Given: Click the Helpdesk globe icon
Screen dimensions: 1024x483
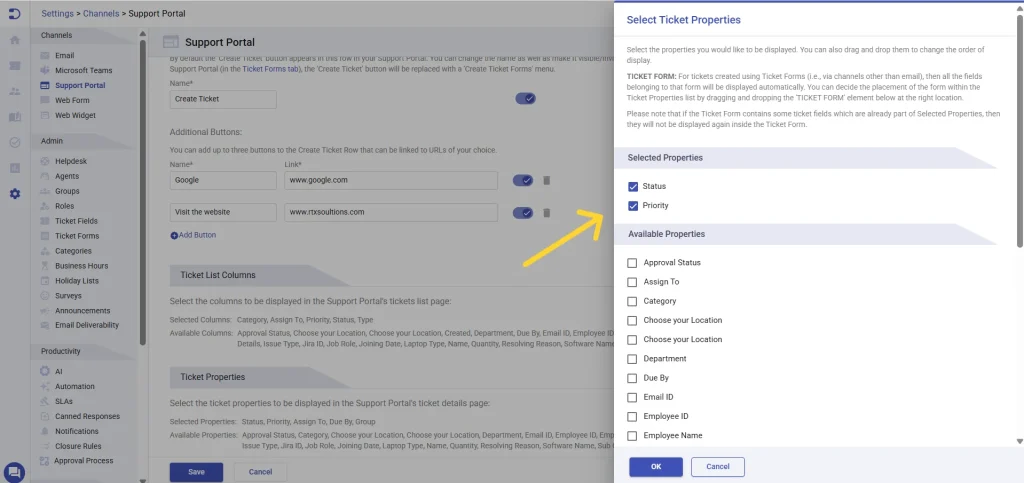Looking at the screenshot, I should tap(44, 161).
